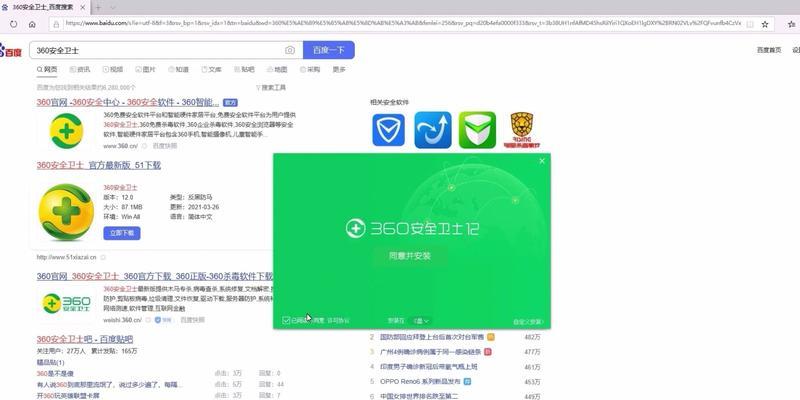Focus the URL address bar
800x400 pixels.
point(403,24)
